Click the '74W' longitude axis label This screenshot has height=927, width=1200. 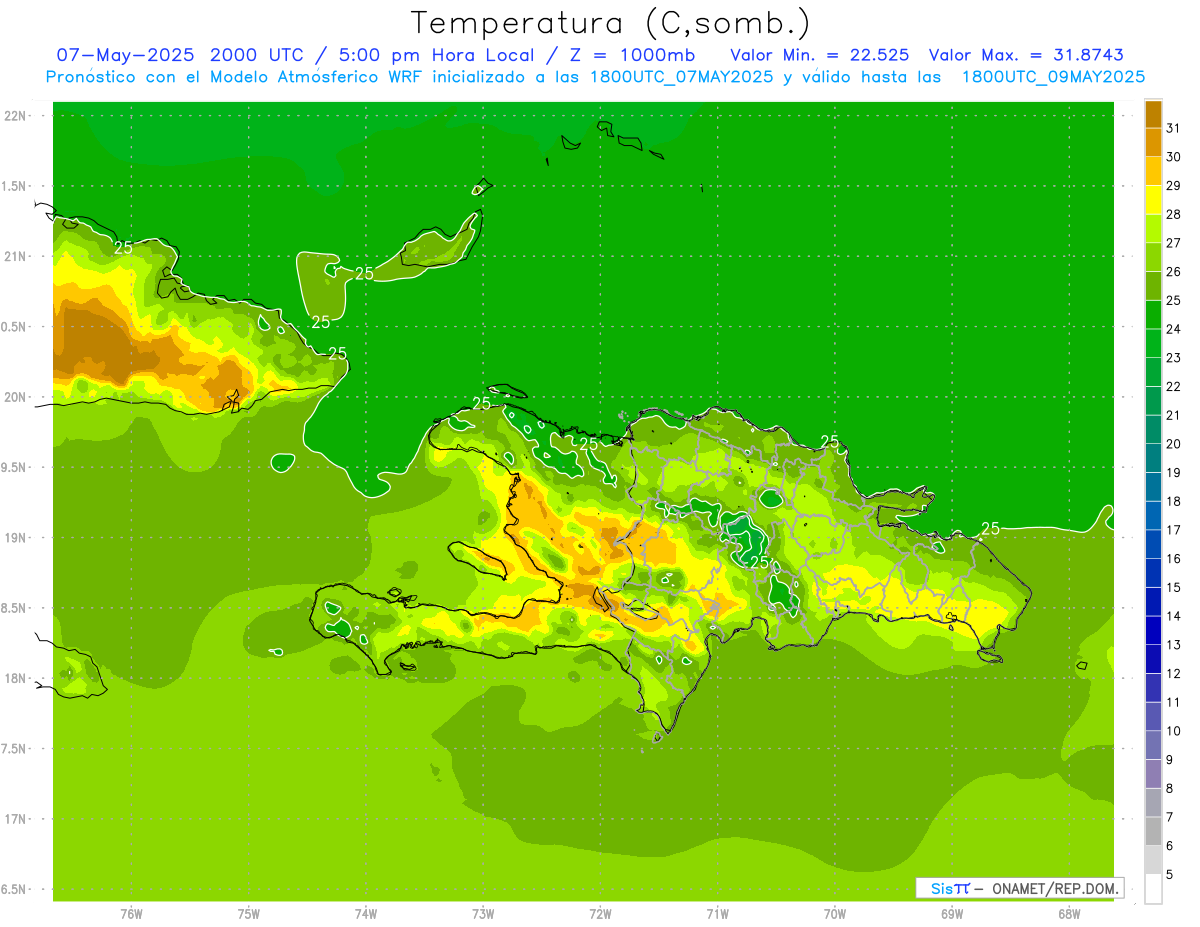pos(366,914)
